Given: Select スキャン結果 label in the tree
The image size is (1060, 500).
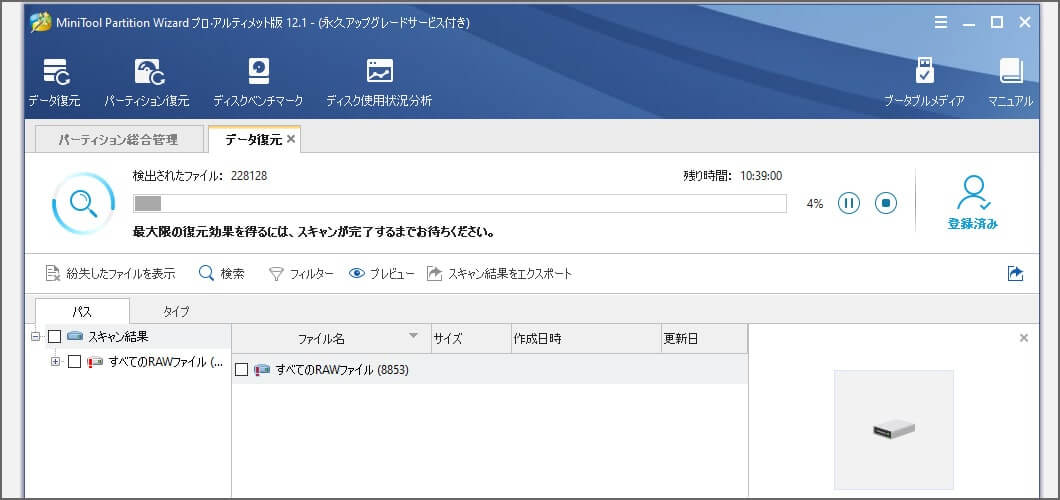Looking at the screenshot, I should 118,336.
